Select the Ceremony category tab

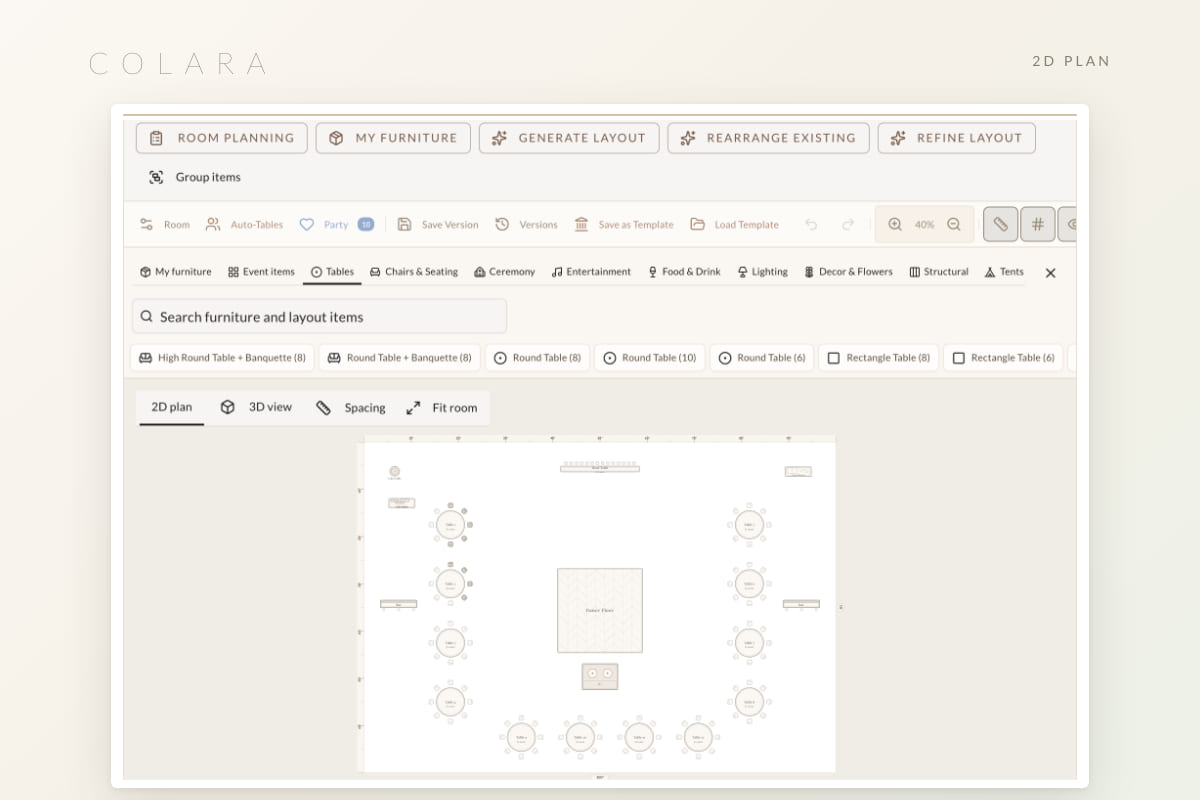pos(504,272)
